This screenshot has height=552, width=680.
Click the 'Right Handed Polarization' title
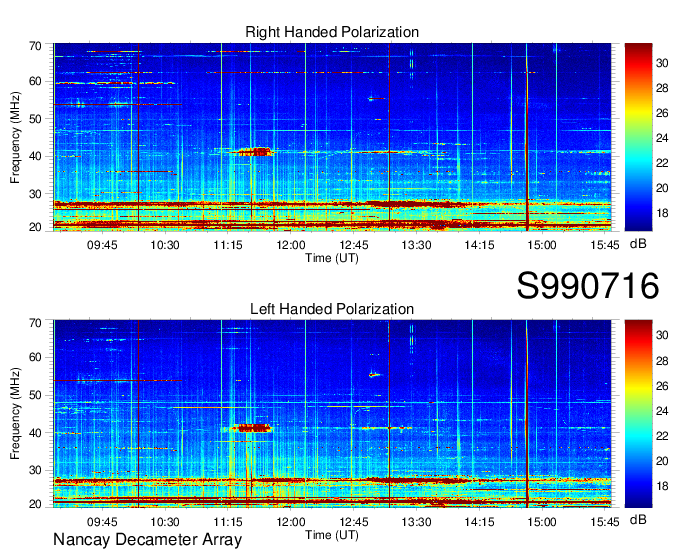pos(332,32)
